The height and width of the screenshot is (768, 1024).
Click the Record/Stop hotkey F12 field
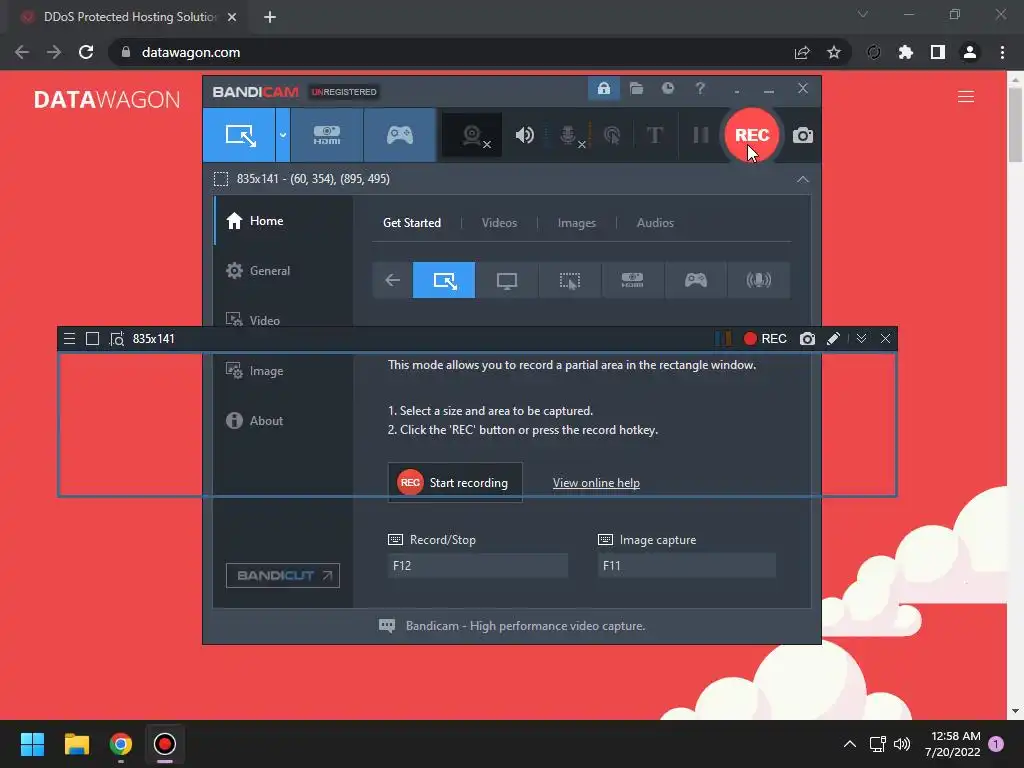[x=477, y=566]
